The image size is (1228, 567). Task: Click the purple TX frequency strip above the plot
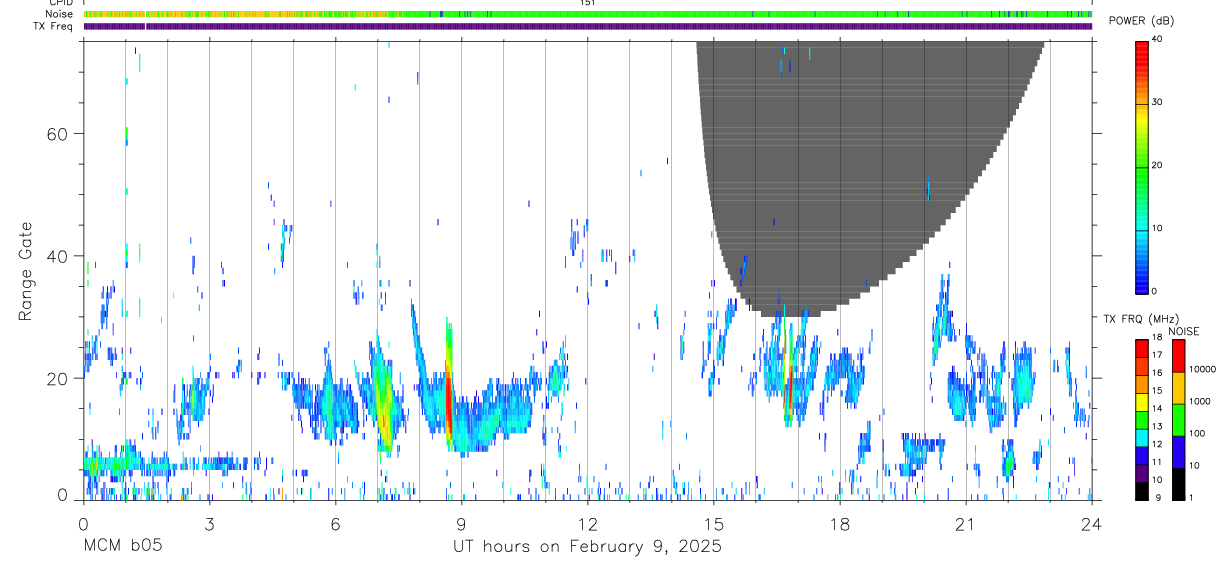(x=588, y=26)
